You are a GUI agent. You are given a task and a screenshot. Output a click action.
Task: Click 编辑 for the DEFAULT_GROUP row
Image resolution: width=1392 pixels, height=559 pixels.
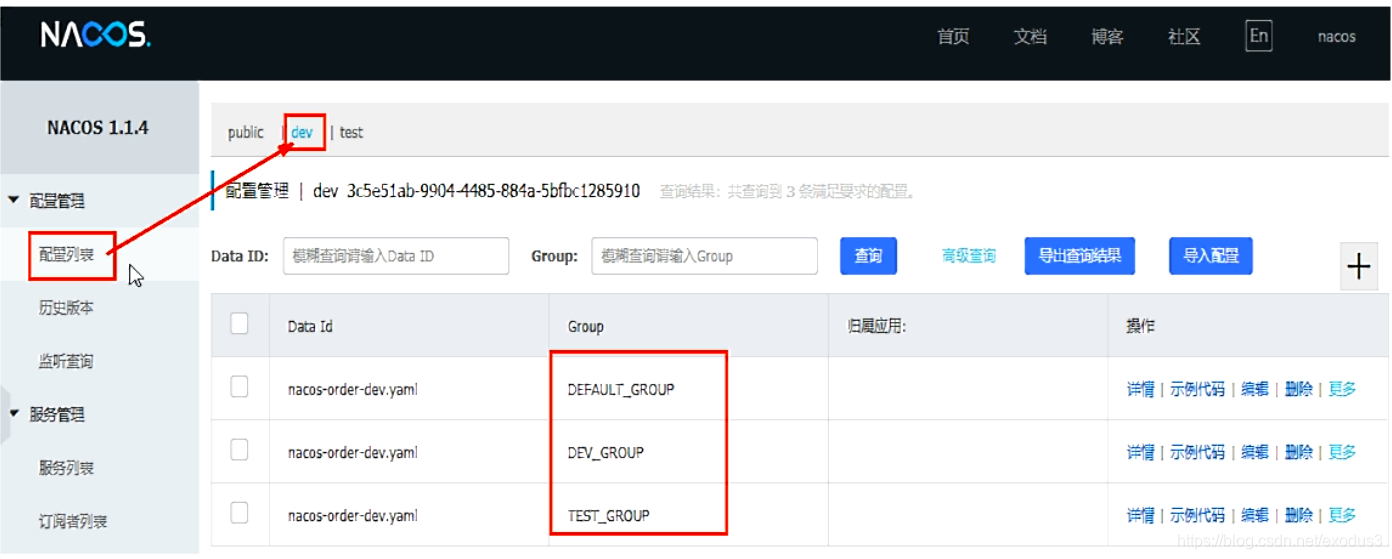[x=1255, y=389]
